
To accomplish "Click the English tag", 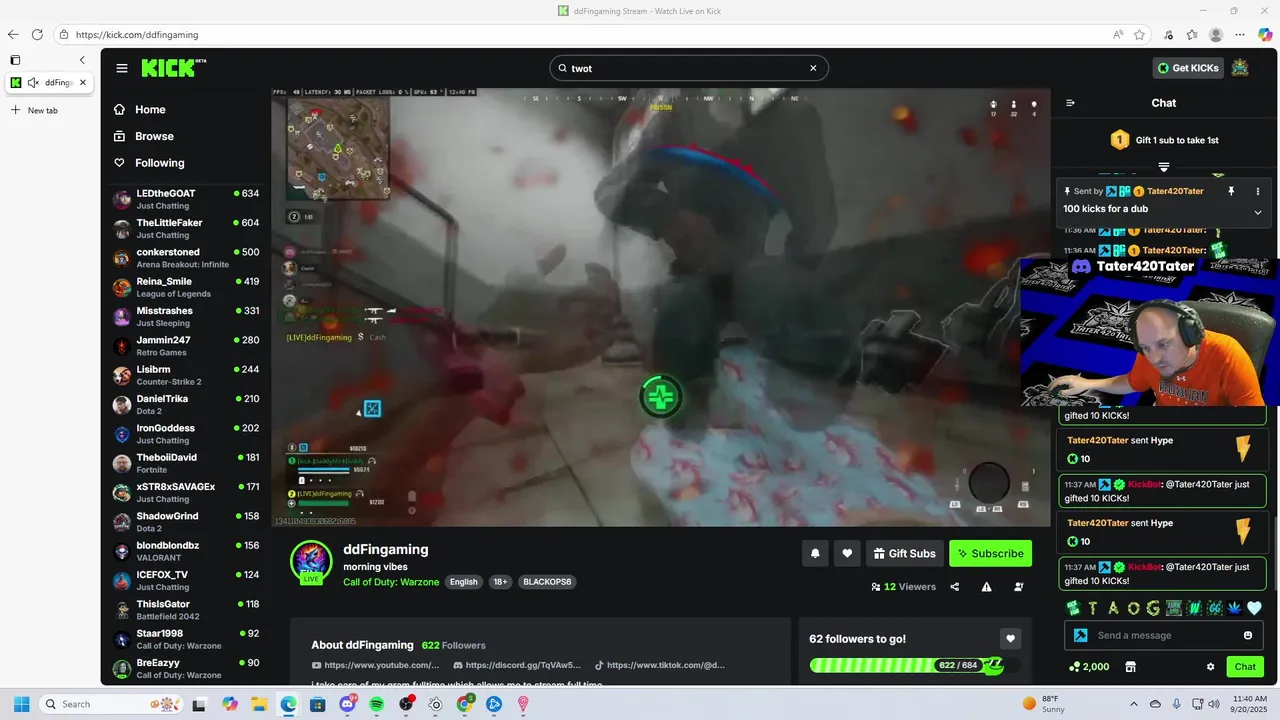I will point(463,582).
